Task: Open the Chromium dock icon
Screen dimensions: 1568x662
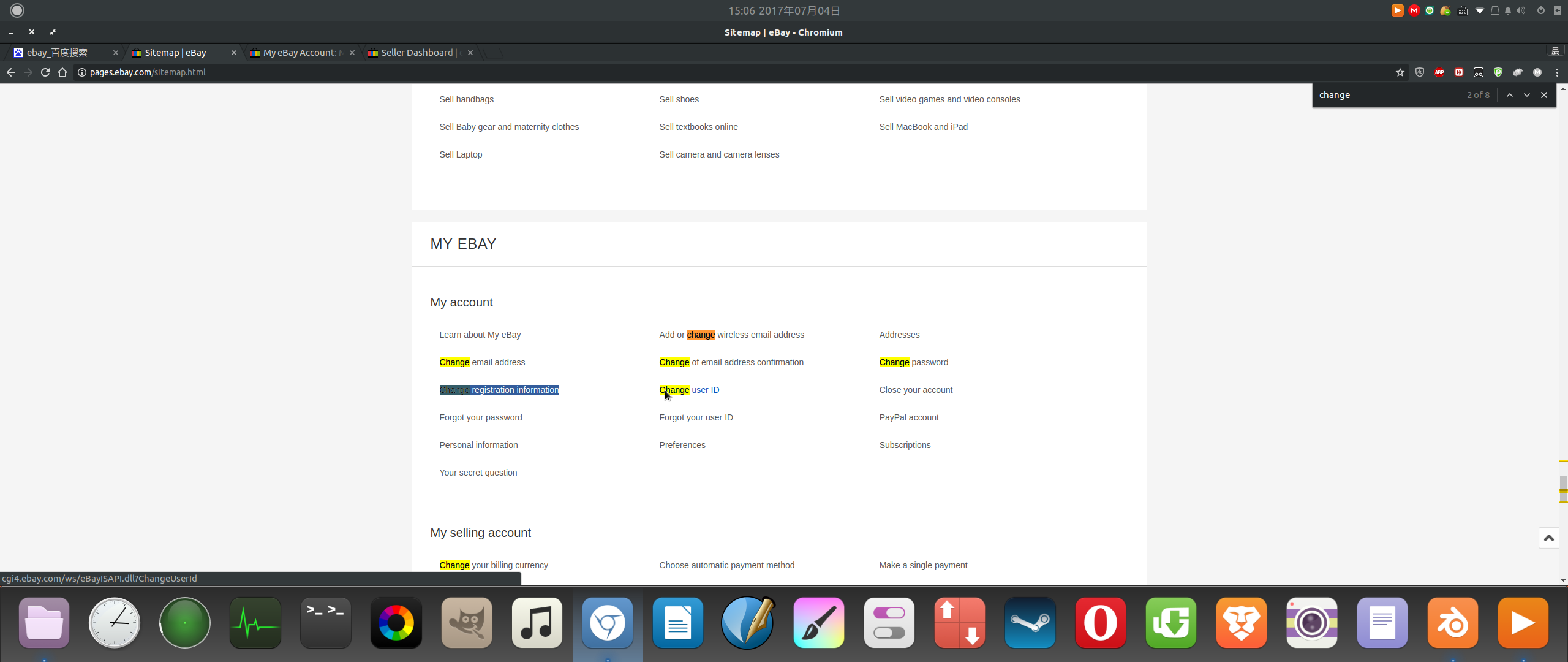Action: [608, 623]
